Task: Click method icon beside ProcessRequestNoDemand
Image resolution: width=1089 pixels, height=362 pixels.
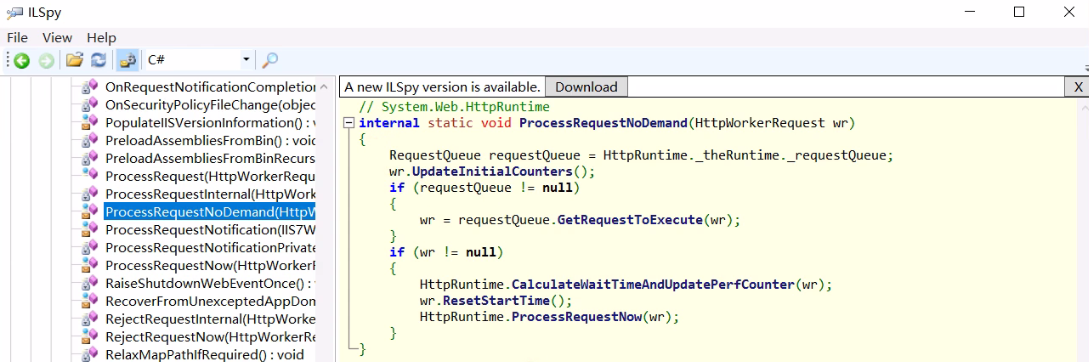Action: [90, 212]
